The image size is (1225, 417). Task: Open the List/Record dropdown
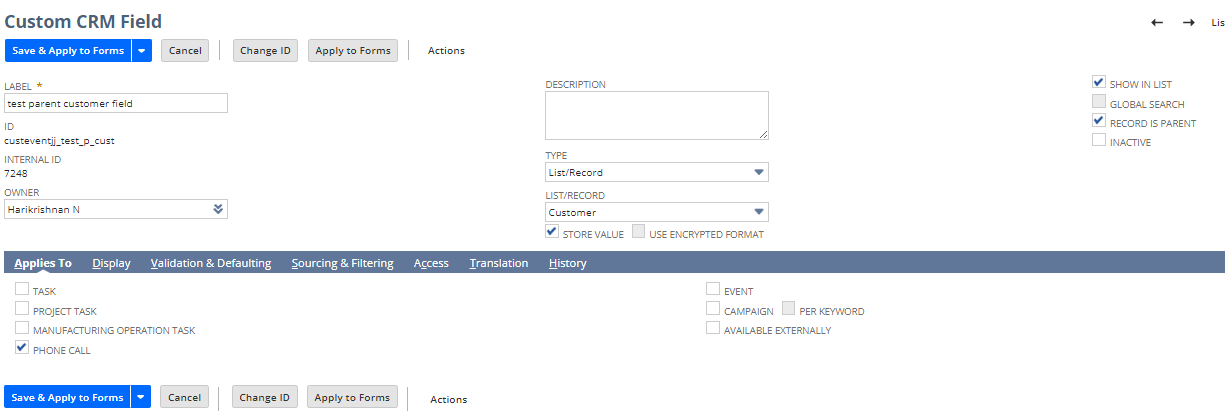[x=759, y=212]
